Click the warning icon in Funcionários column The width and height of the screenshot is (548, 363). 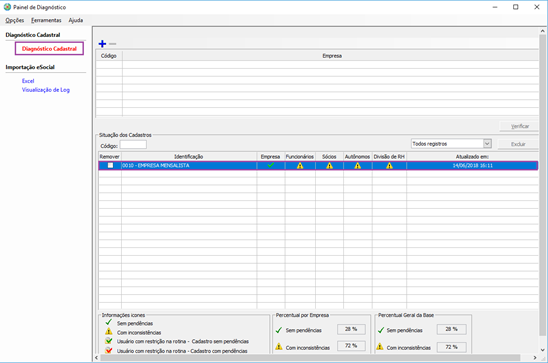pyautogui.click(x=300, y=166)
